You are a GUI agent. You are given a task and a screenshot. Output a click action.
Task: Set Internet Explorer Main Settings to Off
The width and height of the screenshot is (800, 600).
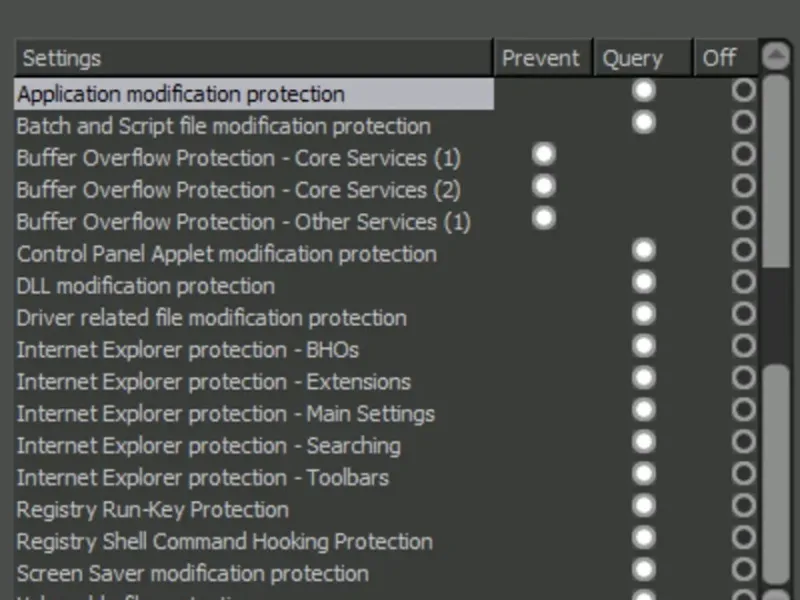click(743, 410)
